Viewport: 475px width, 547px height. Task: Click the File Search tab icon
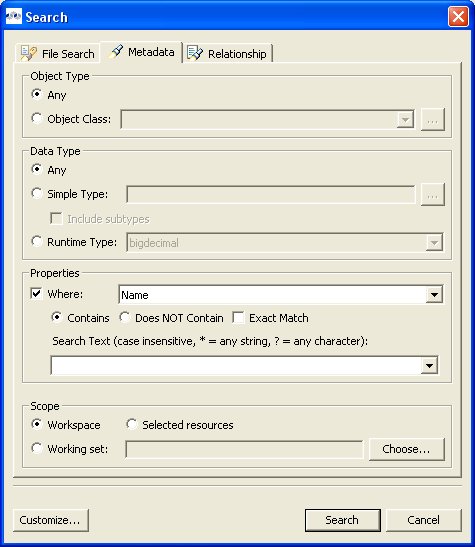[28, 53]
